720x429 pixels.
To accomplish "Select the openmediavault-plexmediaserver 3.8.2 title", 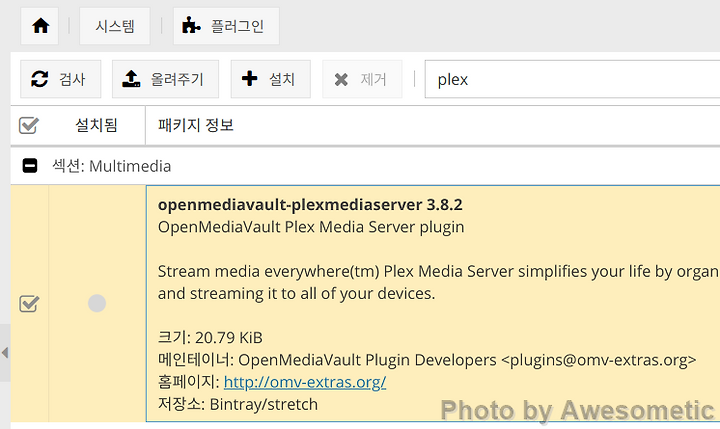I will [x=310, y=205].
